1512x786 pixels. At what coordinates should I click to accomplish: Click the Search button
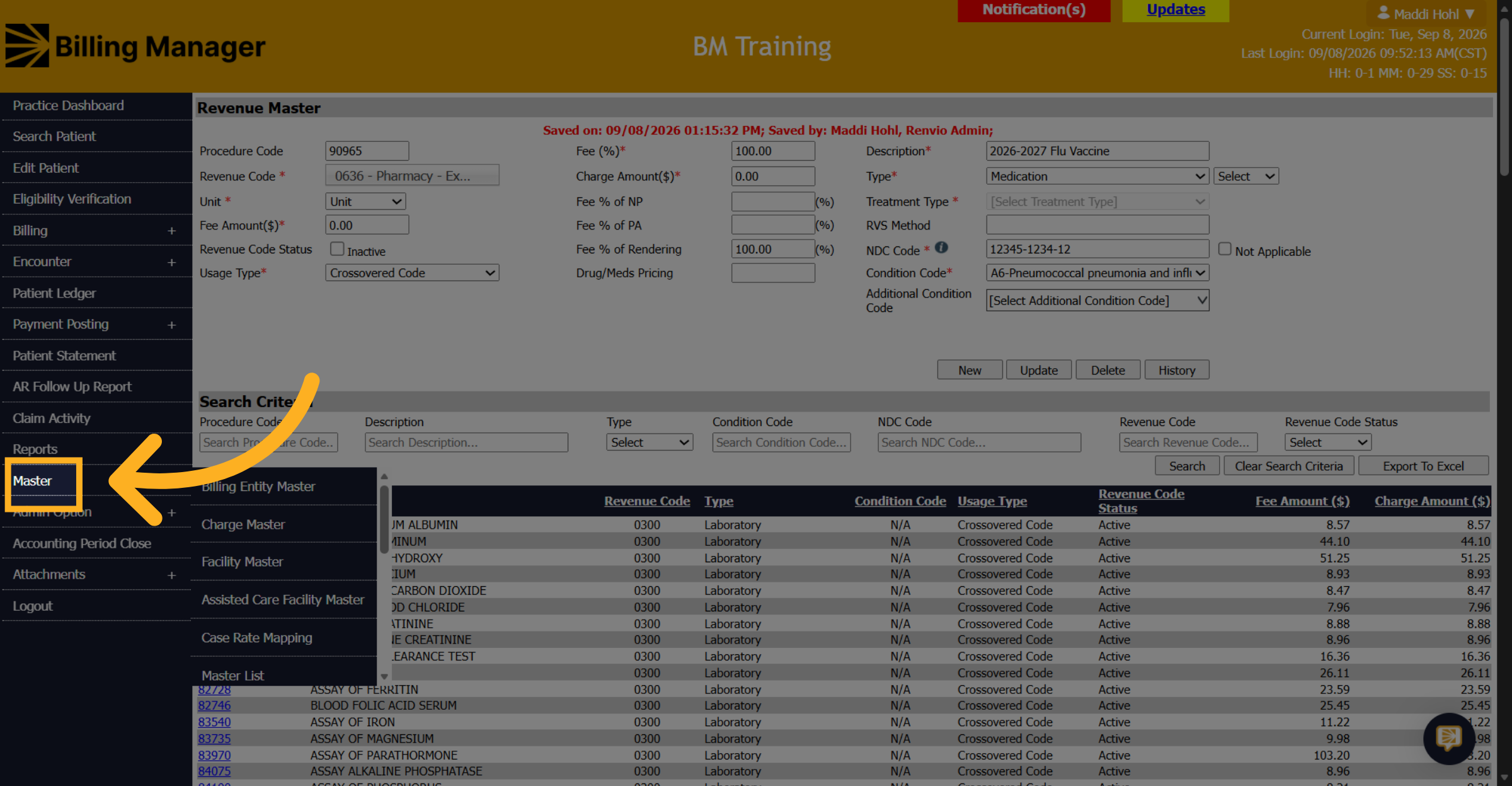(x=1187, y=466)
